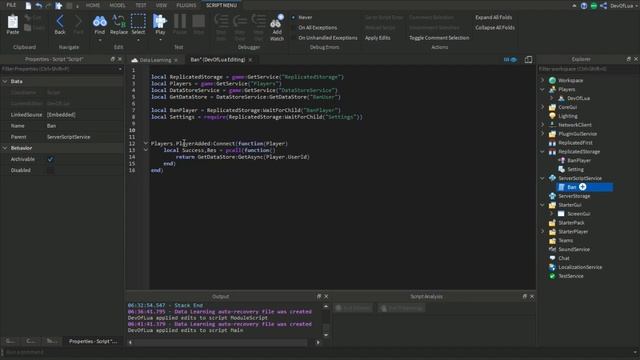Collapse the ServerScriptService tree node
This screenshot has height=360, width=640.
(x=542, y=178)
